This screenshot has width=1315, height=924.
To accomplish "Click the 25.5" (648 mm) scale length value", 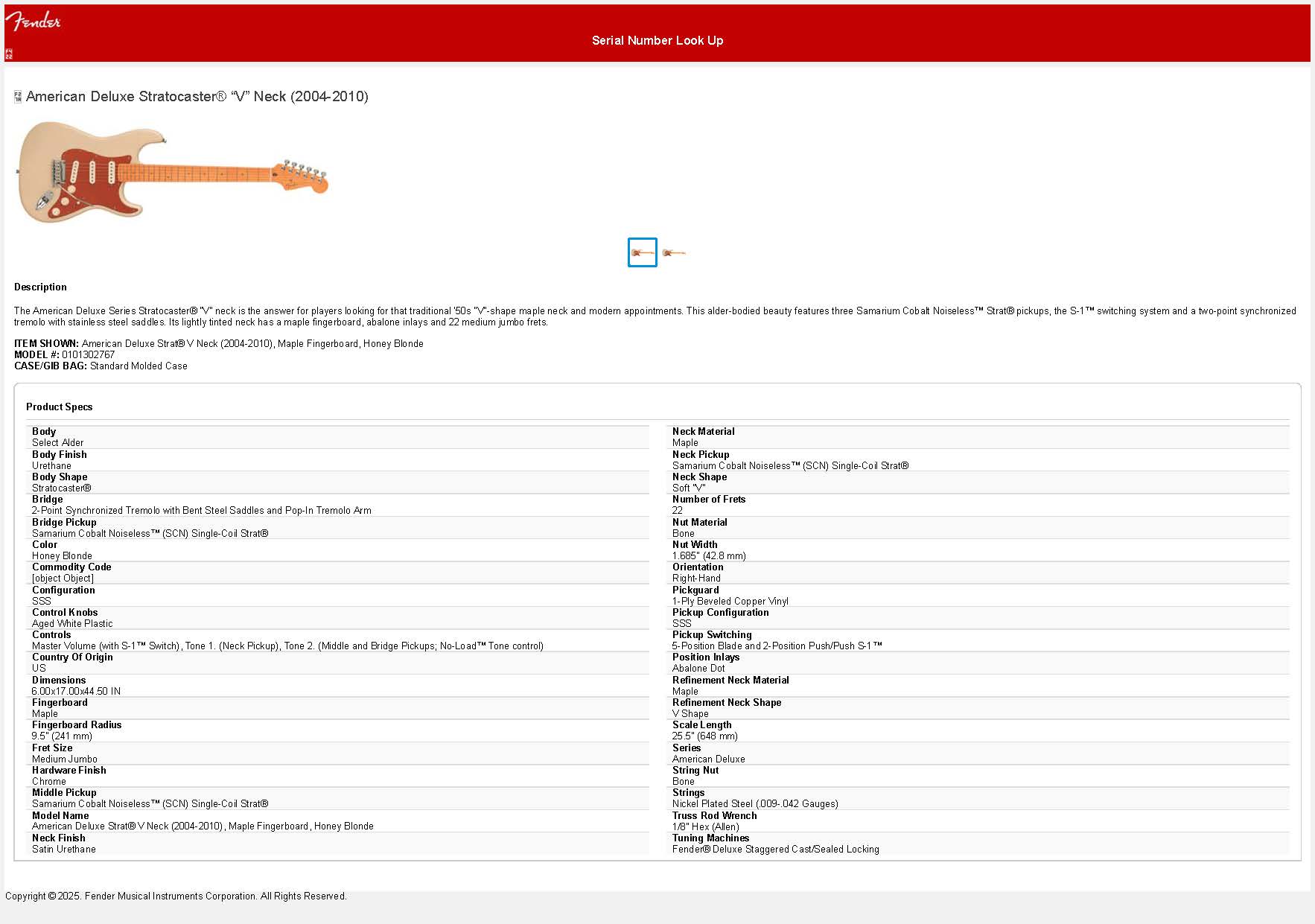I will click(x=705, y=736).
